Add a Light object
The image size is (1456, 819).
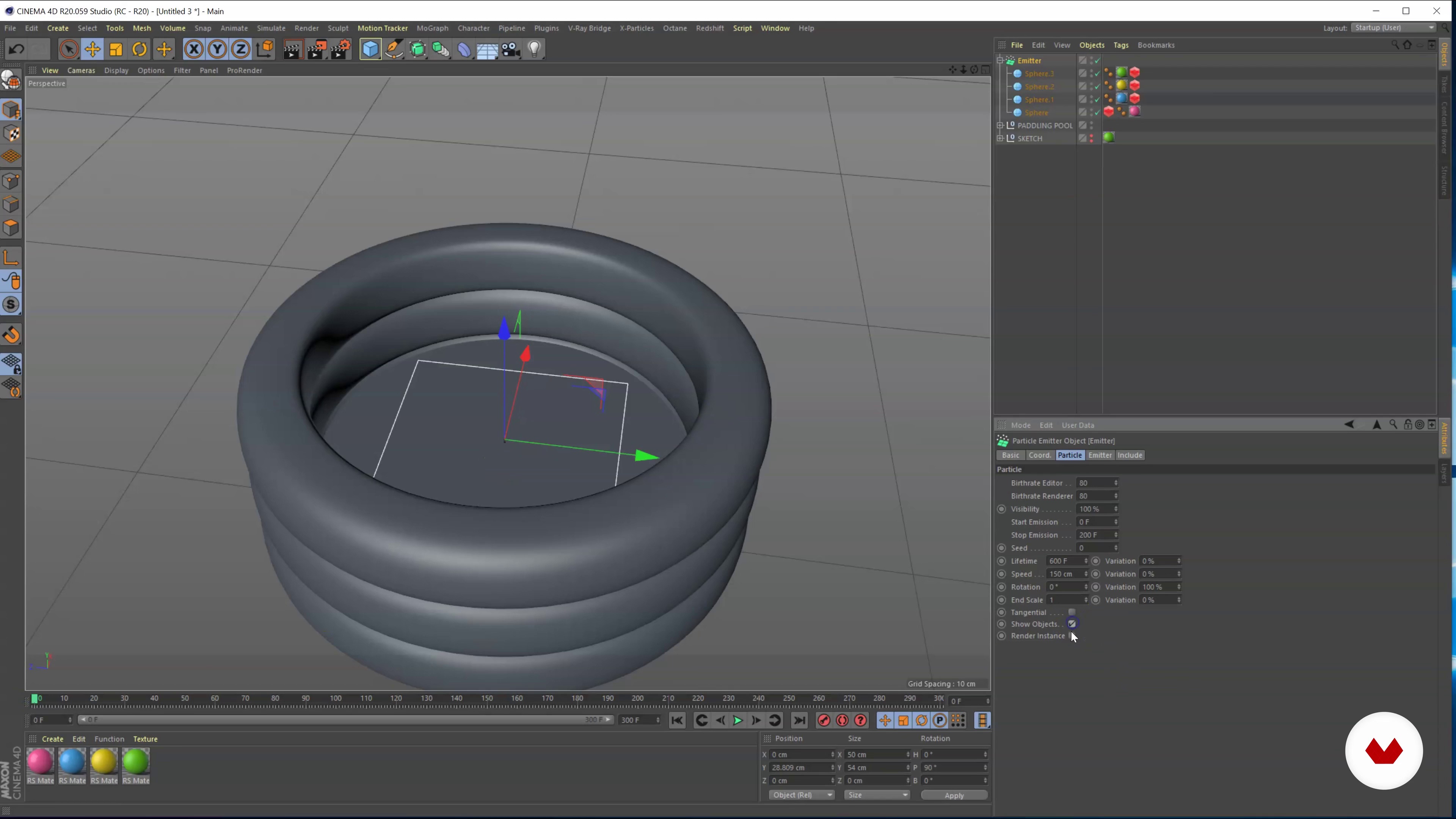pyautogui.click(x=534, y=49)
